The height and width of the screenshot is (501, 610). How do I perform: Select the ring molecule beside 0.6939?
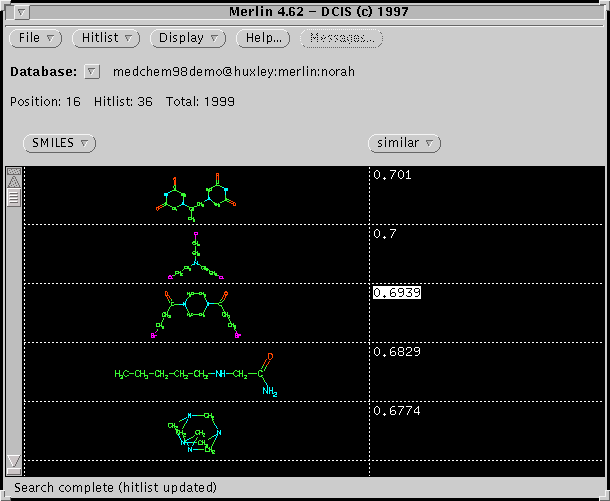(x=196, y=312)
